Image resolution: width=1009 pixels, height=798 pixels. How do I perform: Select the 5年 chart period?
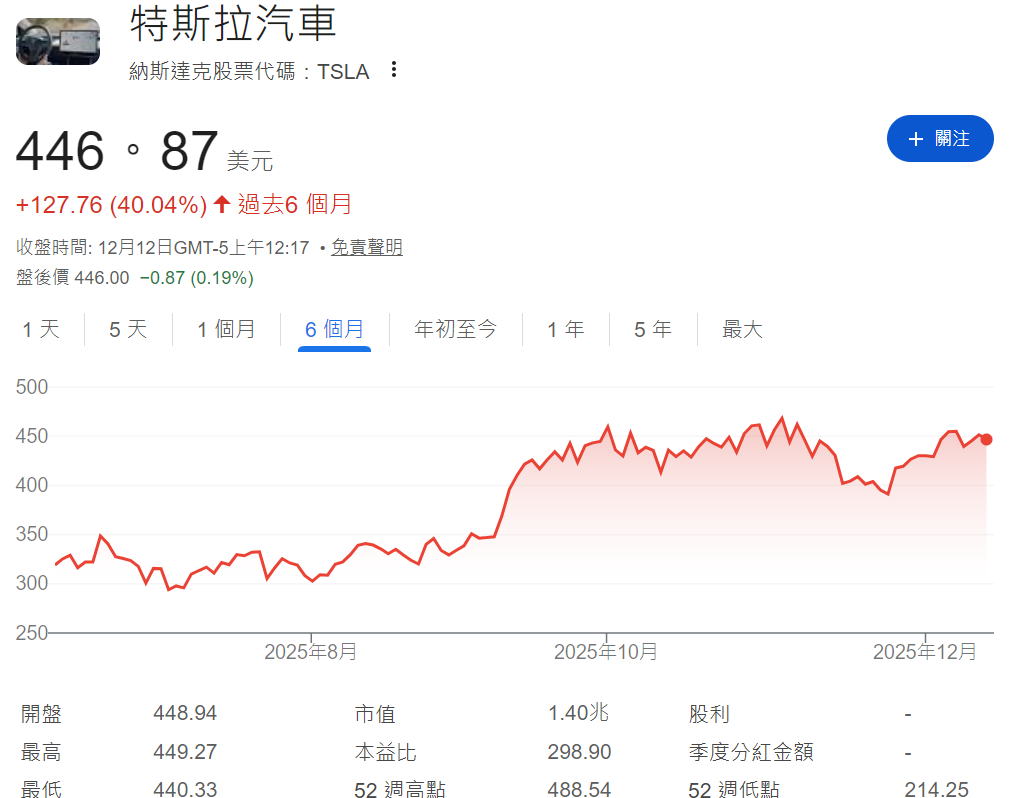652,328
